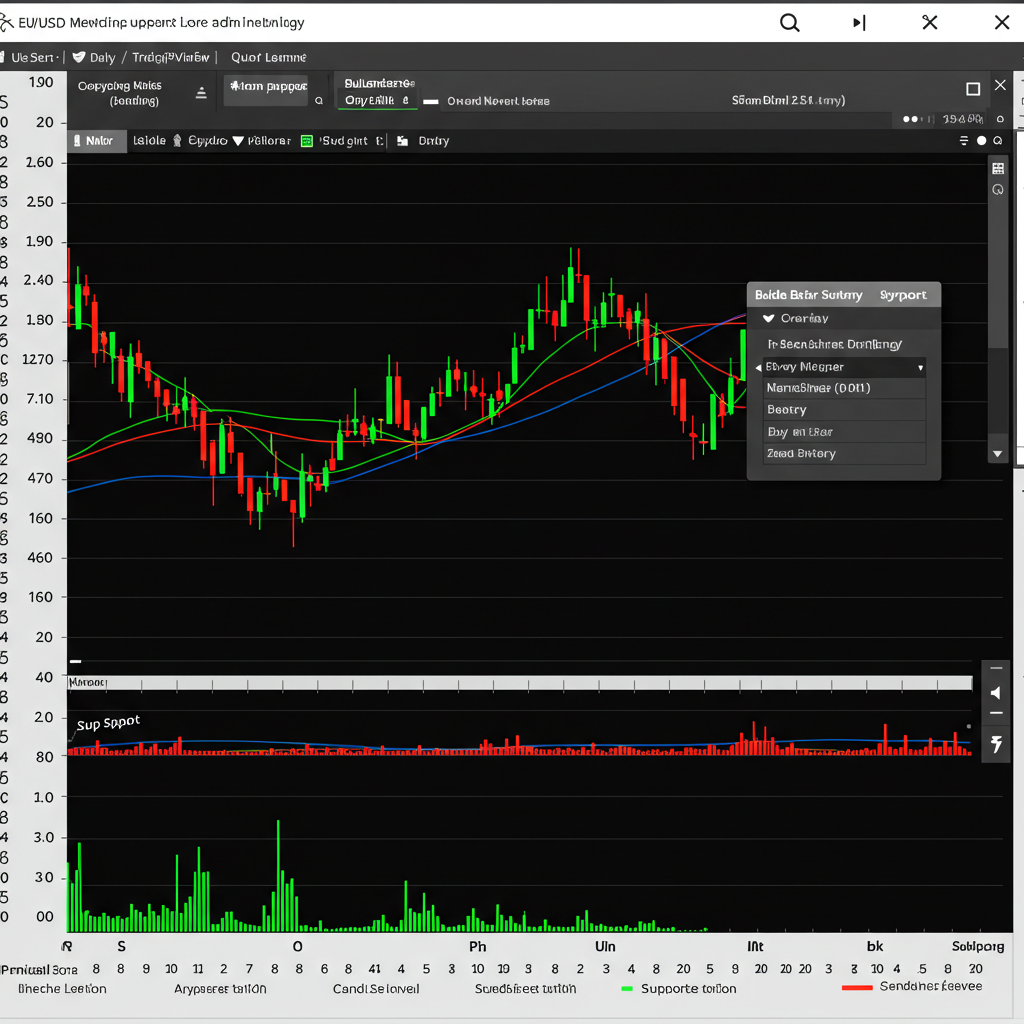1024x1024 pixels.
Task: Select MerreSinver (0 011) list entry
Action: tap(844, 388)
